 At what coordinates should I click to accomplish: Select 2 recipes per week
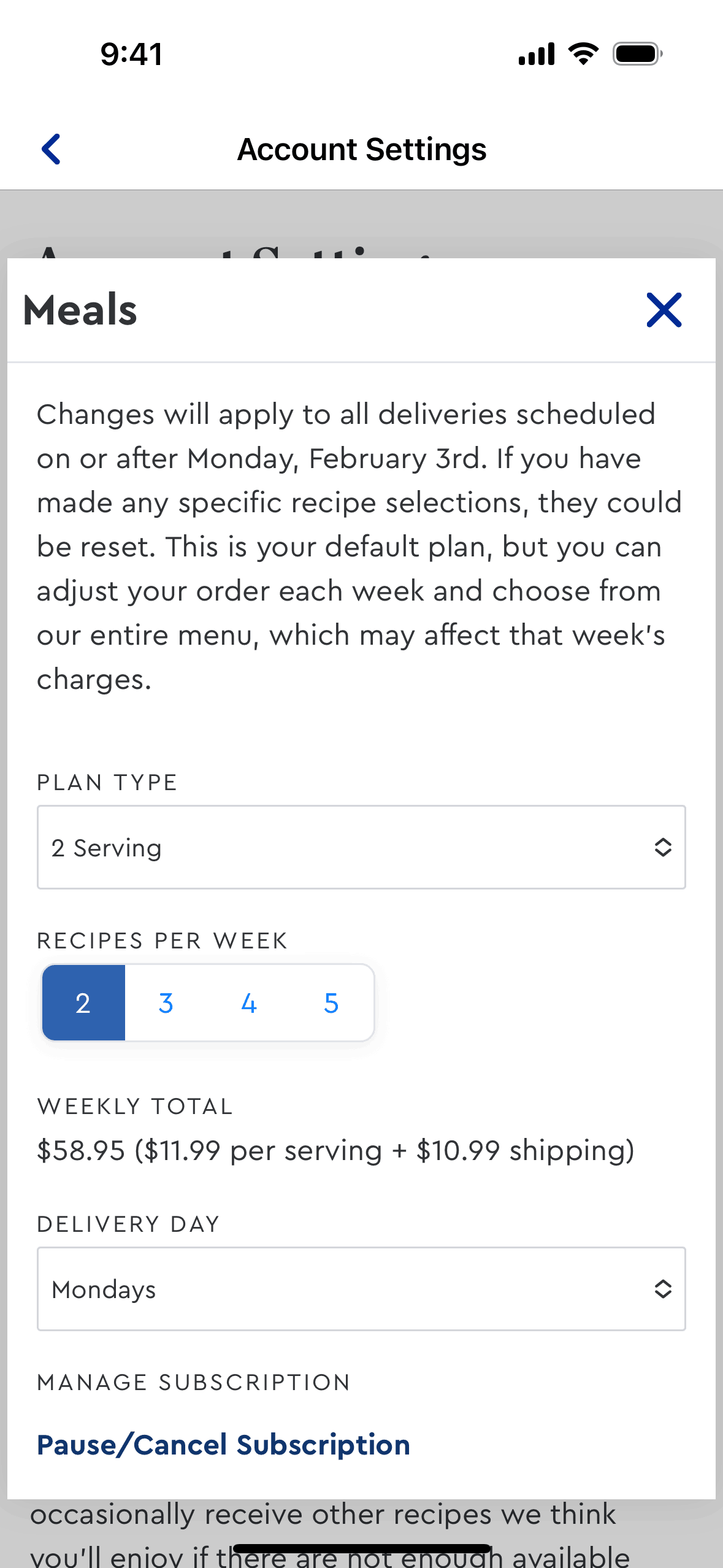pos(83,1003)
